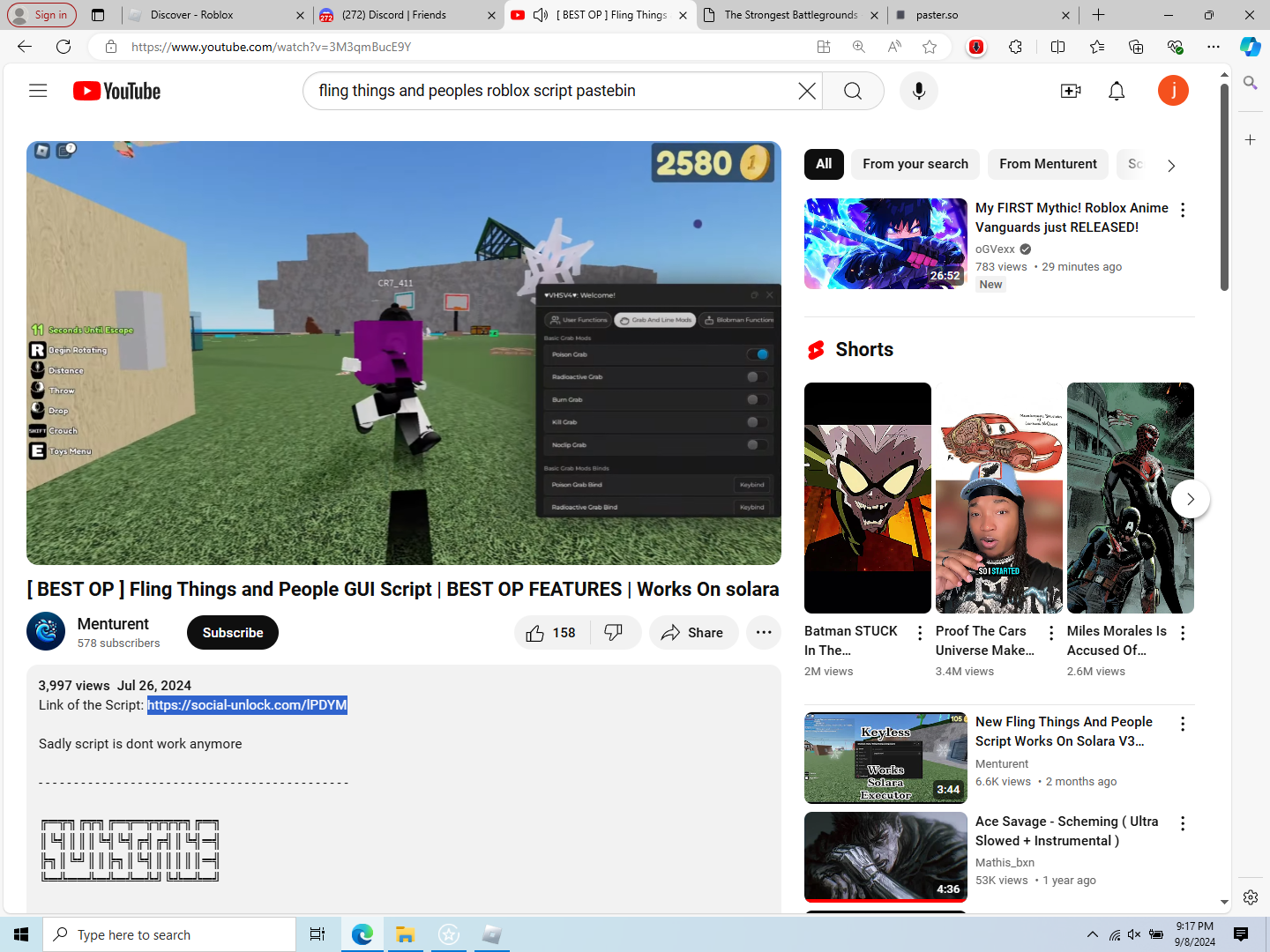Play the main Fling Things video player

click(x=404, y=353)
